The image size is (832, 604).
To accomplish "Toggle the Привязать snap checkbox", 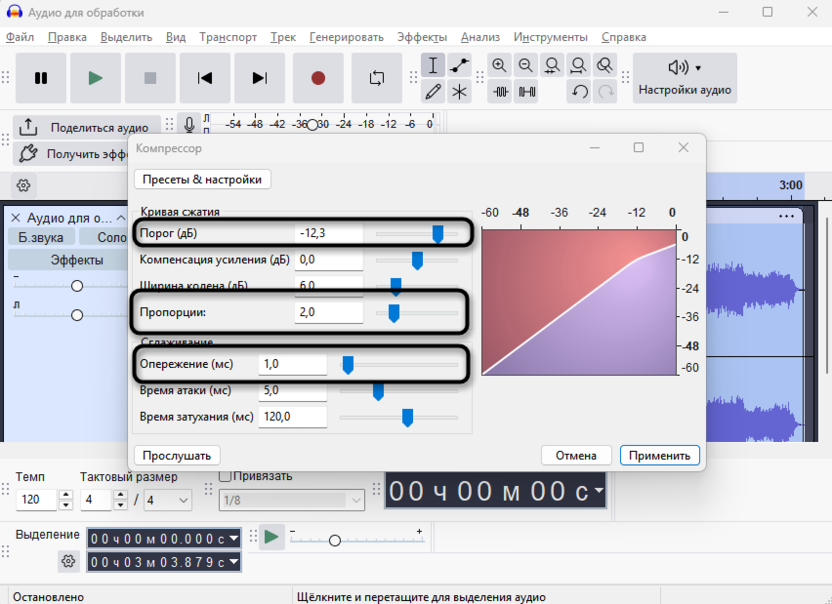I will (225, 476).
